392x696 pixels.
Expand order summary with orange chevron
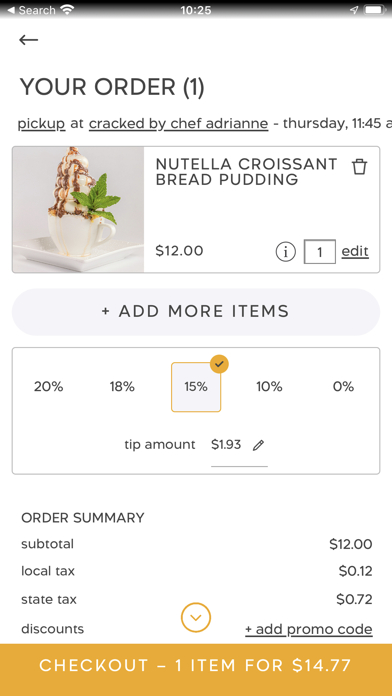[x=196, y=617]
